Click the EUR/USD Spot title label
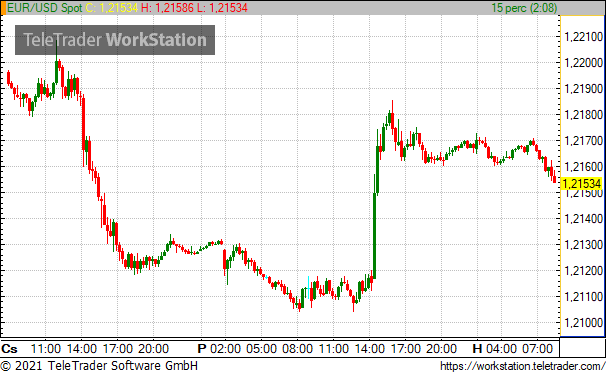Image resolution: width=606 pixels, height=374 pixels. tap(44, 8)
